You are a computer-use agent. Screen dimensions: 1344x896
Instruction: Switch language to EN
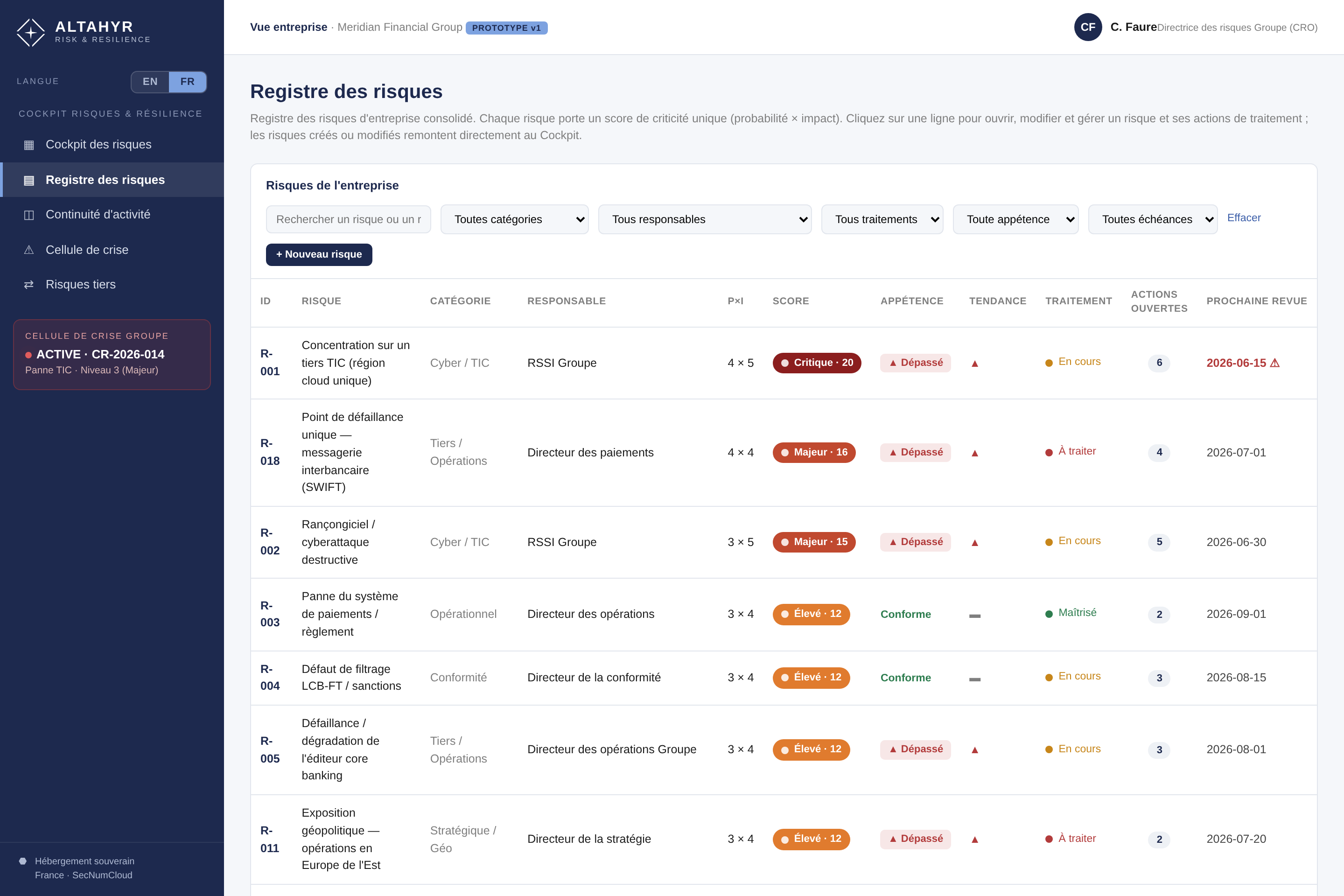150,82
